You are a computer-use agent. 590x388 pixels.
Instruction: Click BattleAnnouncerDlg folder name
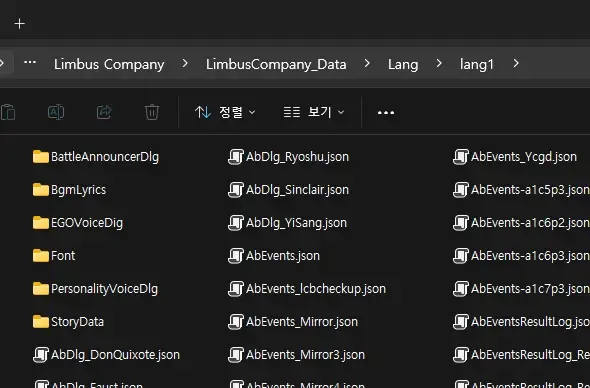(x=105, y=157)
